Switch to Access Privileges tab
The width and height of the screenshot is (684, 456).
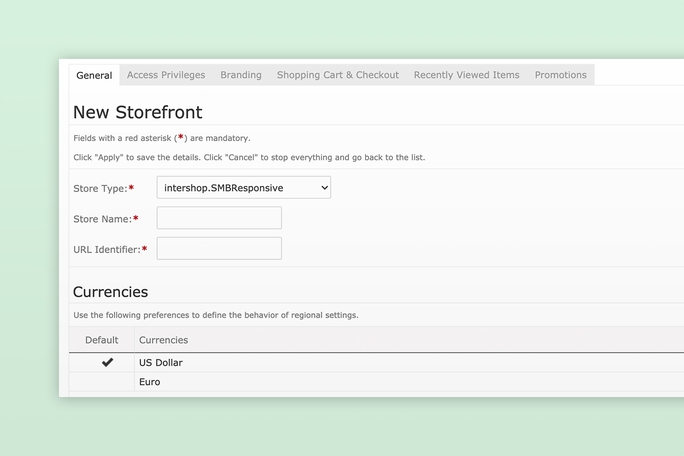tap(166, 75)
